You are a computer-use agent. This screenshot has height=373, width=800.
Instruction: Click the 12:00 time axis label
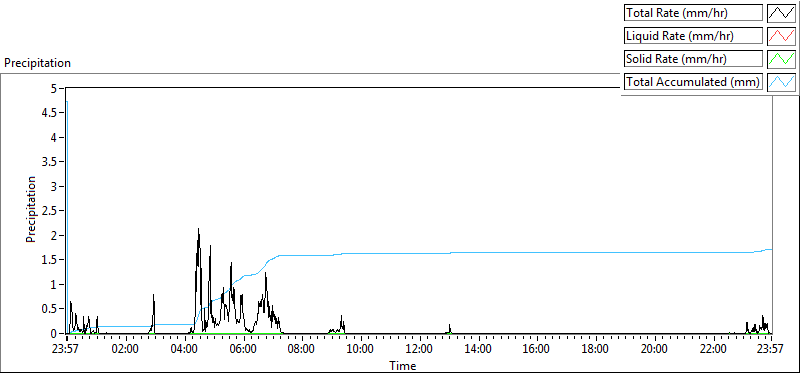(x=419, y=349)
